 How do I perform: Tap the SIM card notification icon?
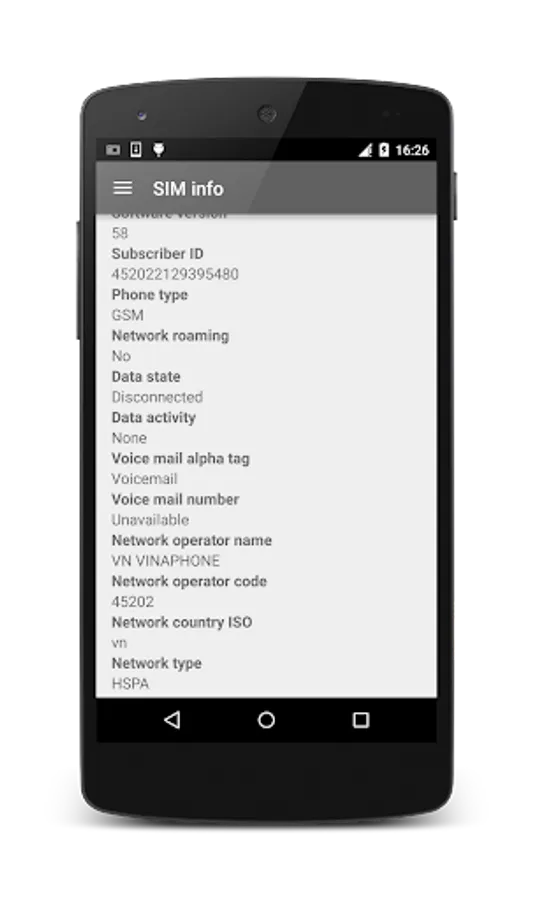click(136, 149)
